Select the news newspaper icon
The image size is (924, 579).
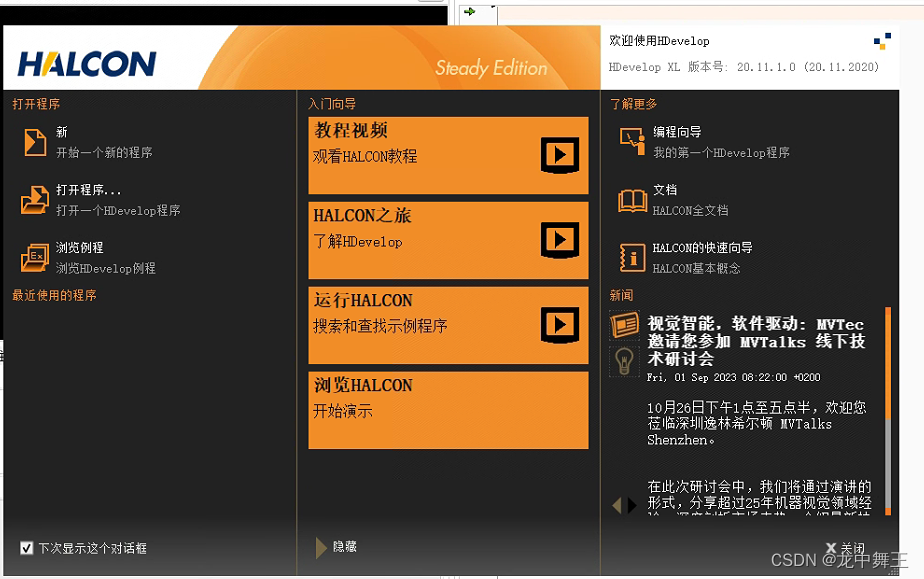click(x=624, y=325)
